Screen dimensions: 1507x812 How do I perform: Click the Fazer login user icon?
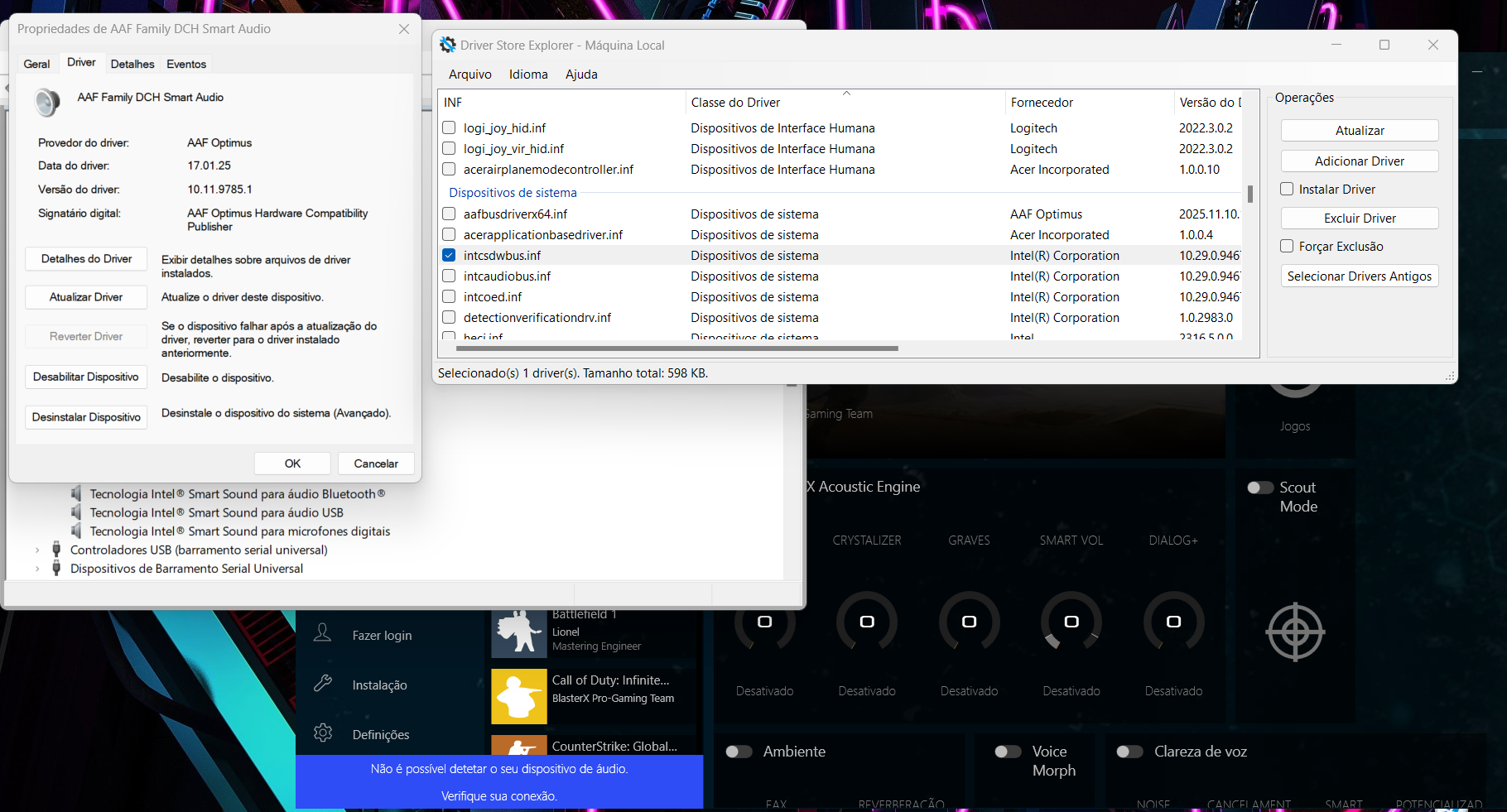323,634
